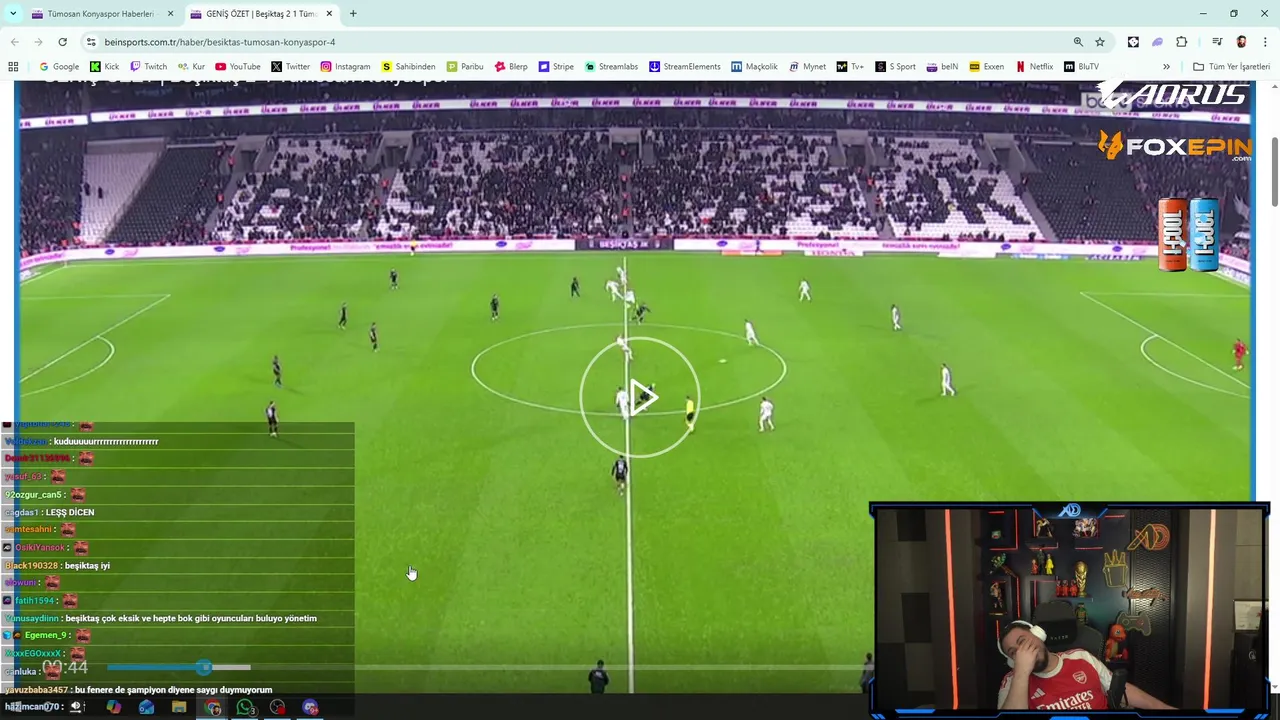
Task: Open the Exxen bookmark
Action: [x=986, y=67]
